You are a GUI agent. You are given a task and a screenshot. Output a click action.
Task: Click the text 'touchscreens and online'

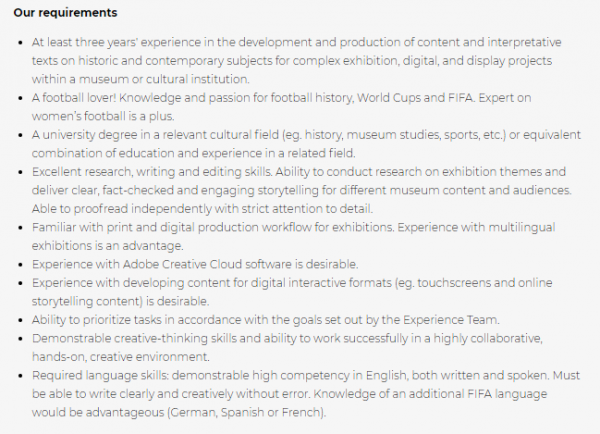[x=485, y=283]
